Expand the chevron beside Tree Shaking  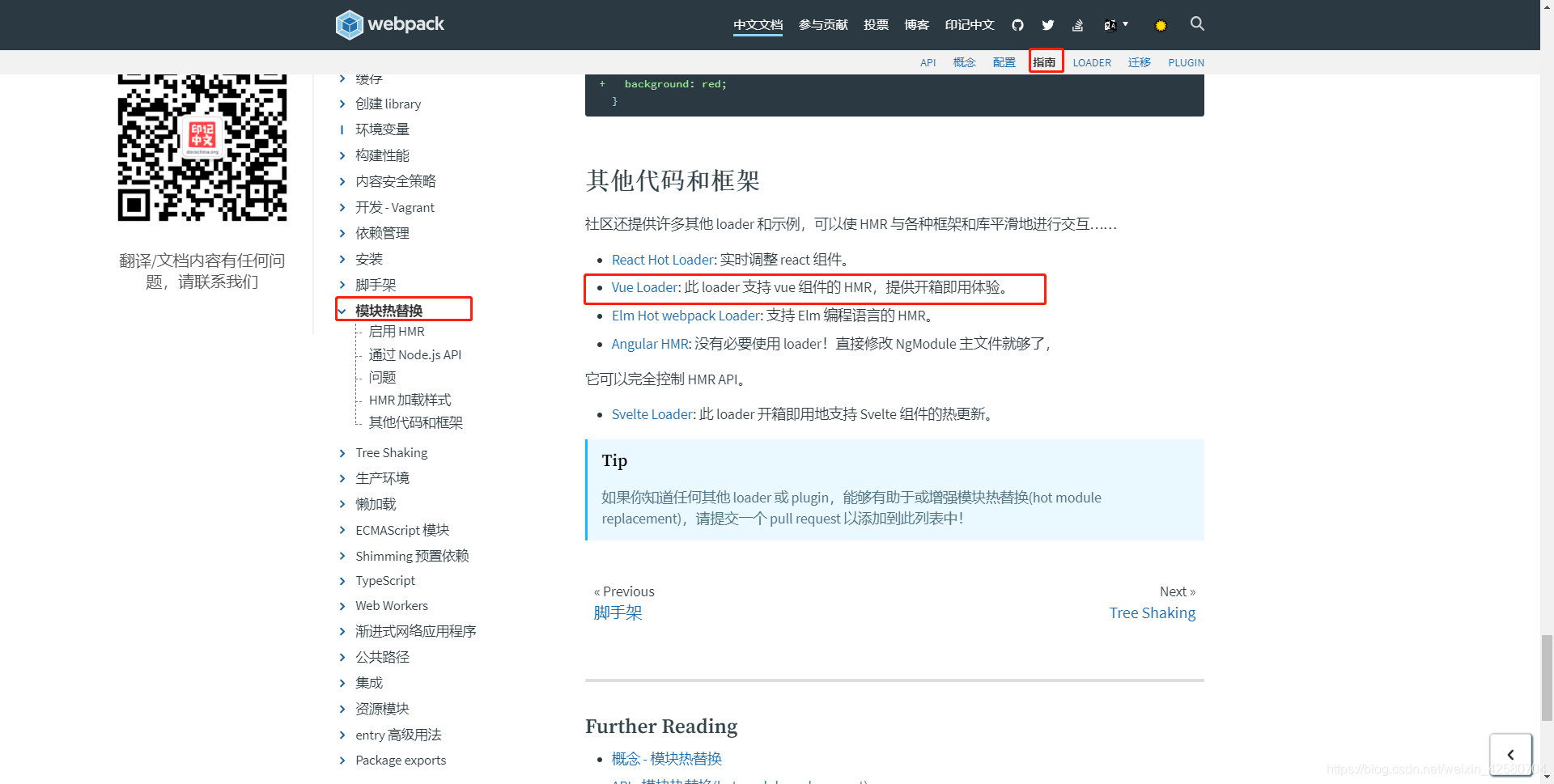342,453
